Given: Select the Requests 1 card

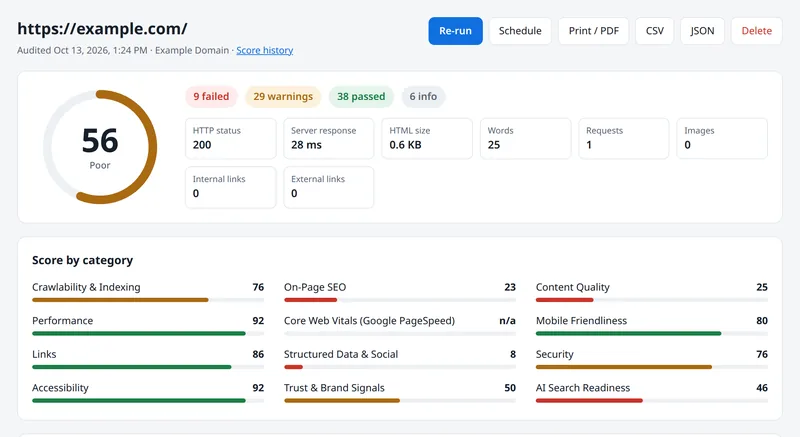Looking at the screenshot, I should (x=623, y=138).
